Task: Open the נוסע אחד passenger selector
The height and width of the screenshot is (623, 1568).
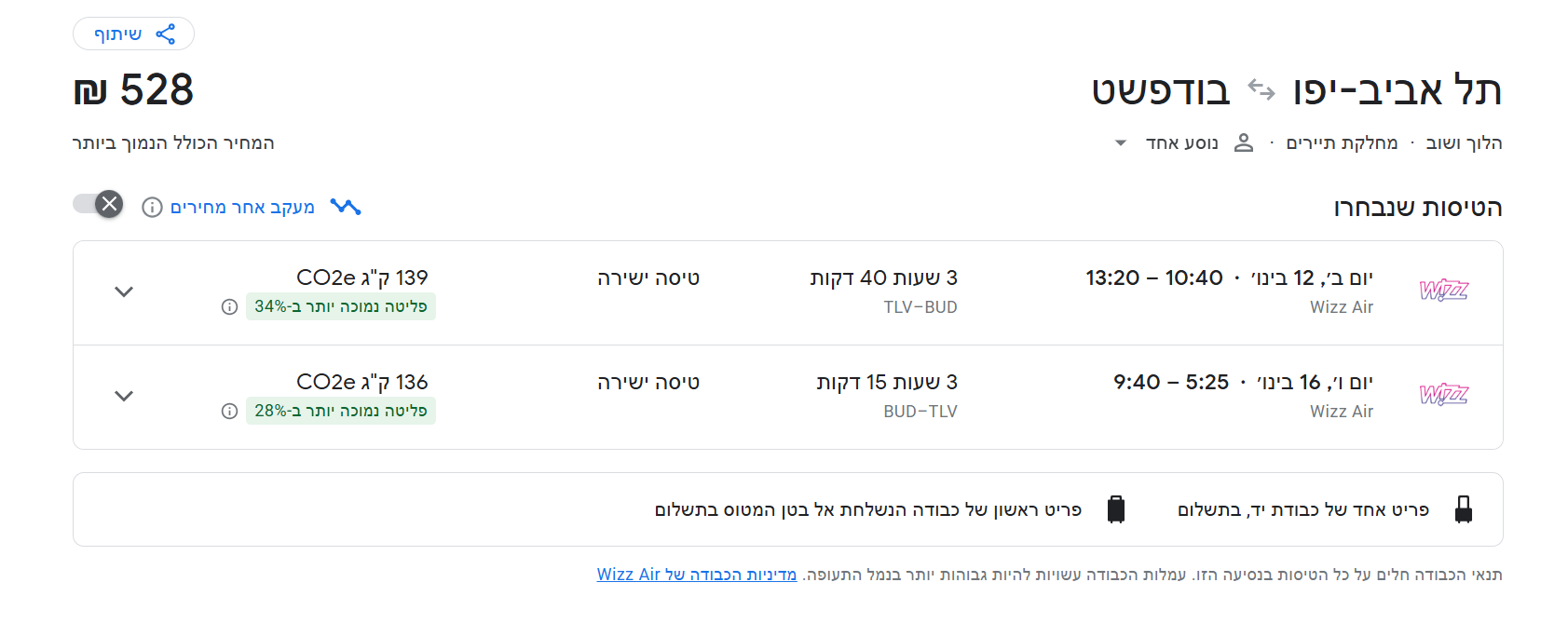Action: pos(1179,142)
